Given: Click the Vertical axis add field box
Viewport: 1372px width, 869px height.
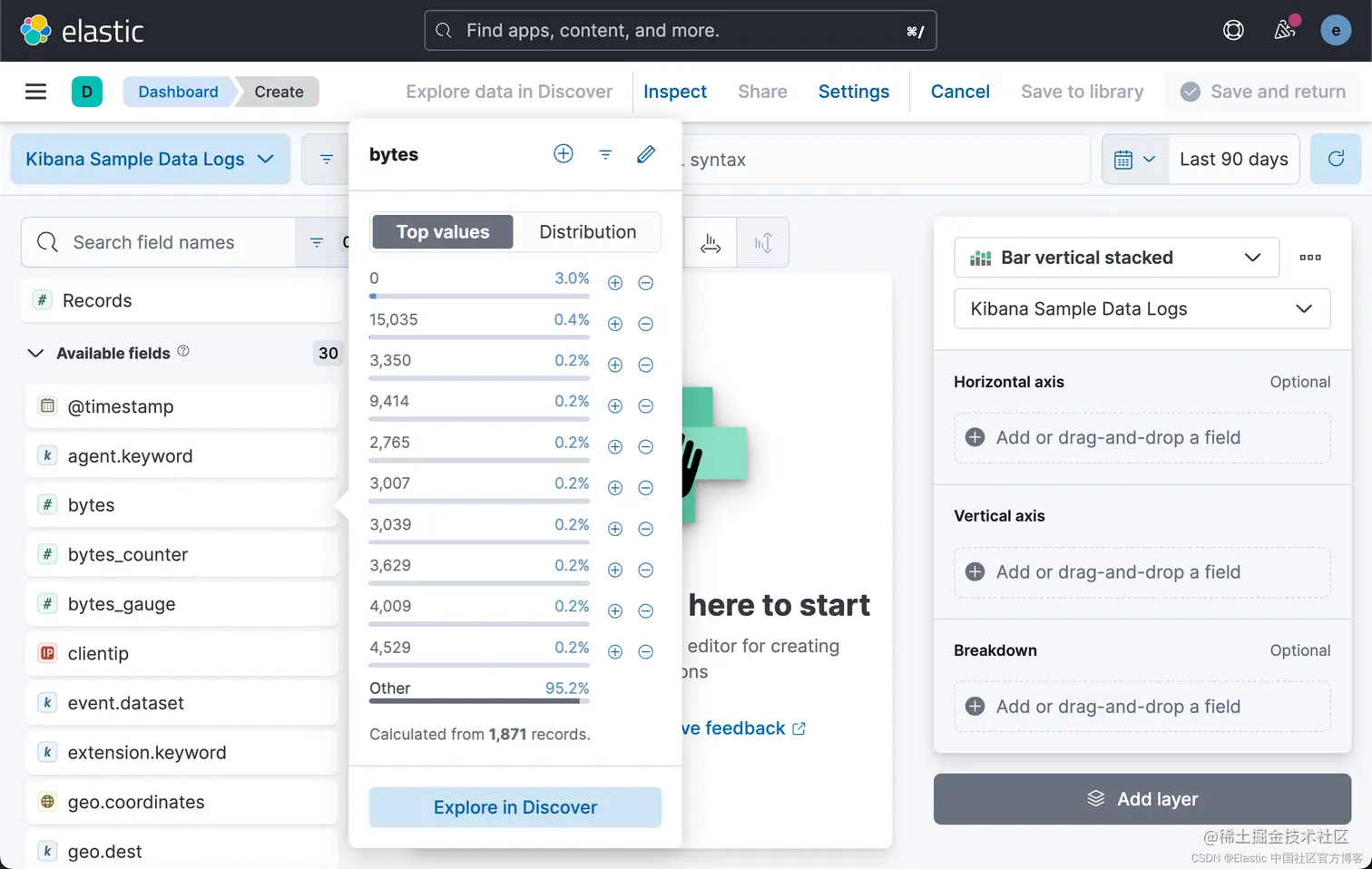Looking at the screenshot, I should pyautogui.click(x=1142, y=571).
